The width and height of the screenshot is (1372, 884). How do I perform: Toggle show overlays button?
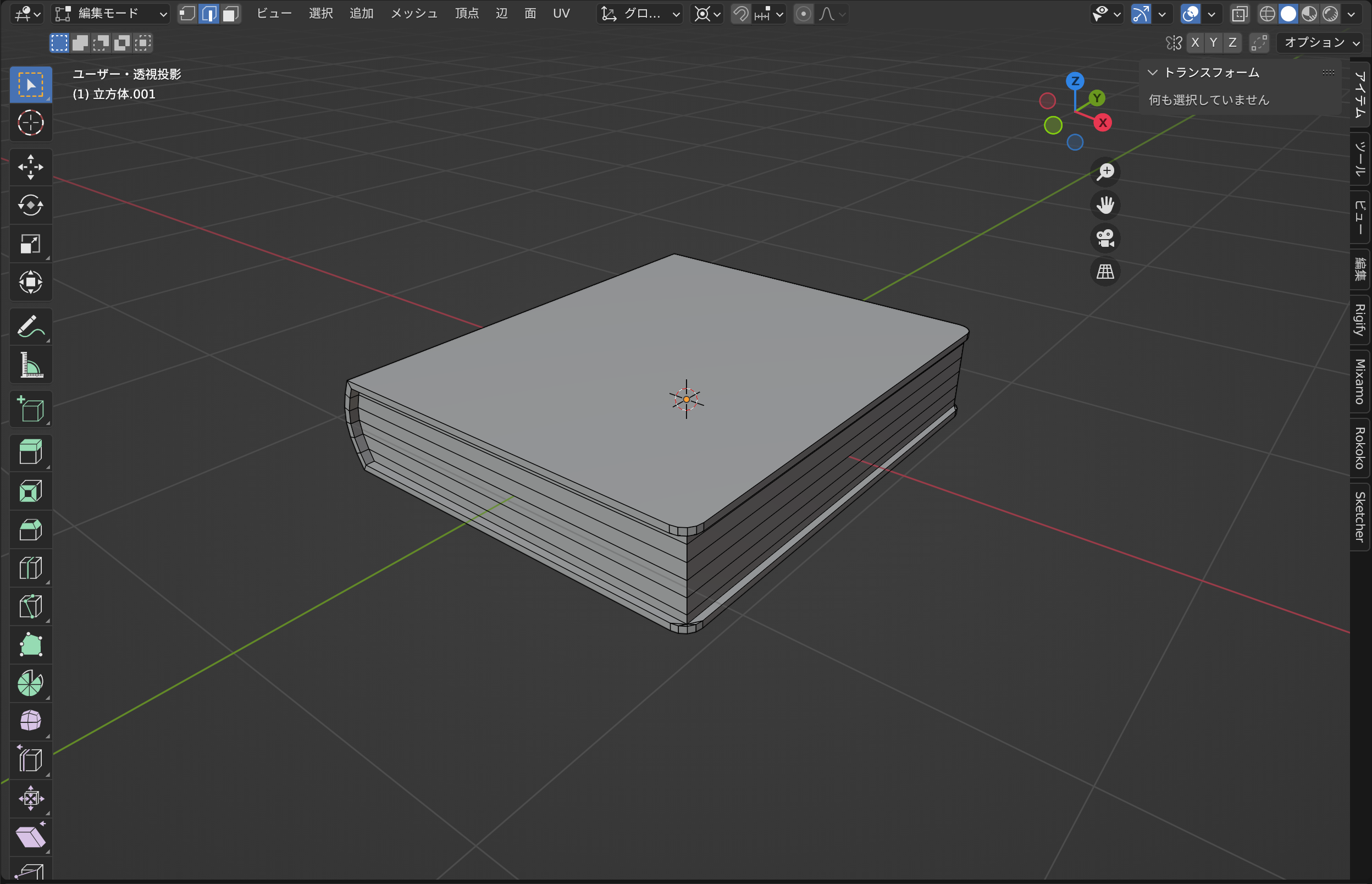coord(1191,14)
